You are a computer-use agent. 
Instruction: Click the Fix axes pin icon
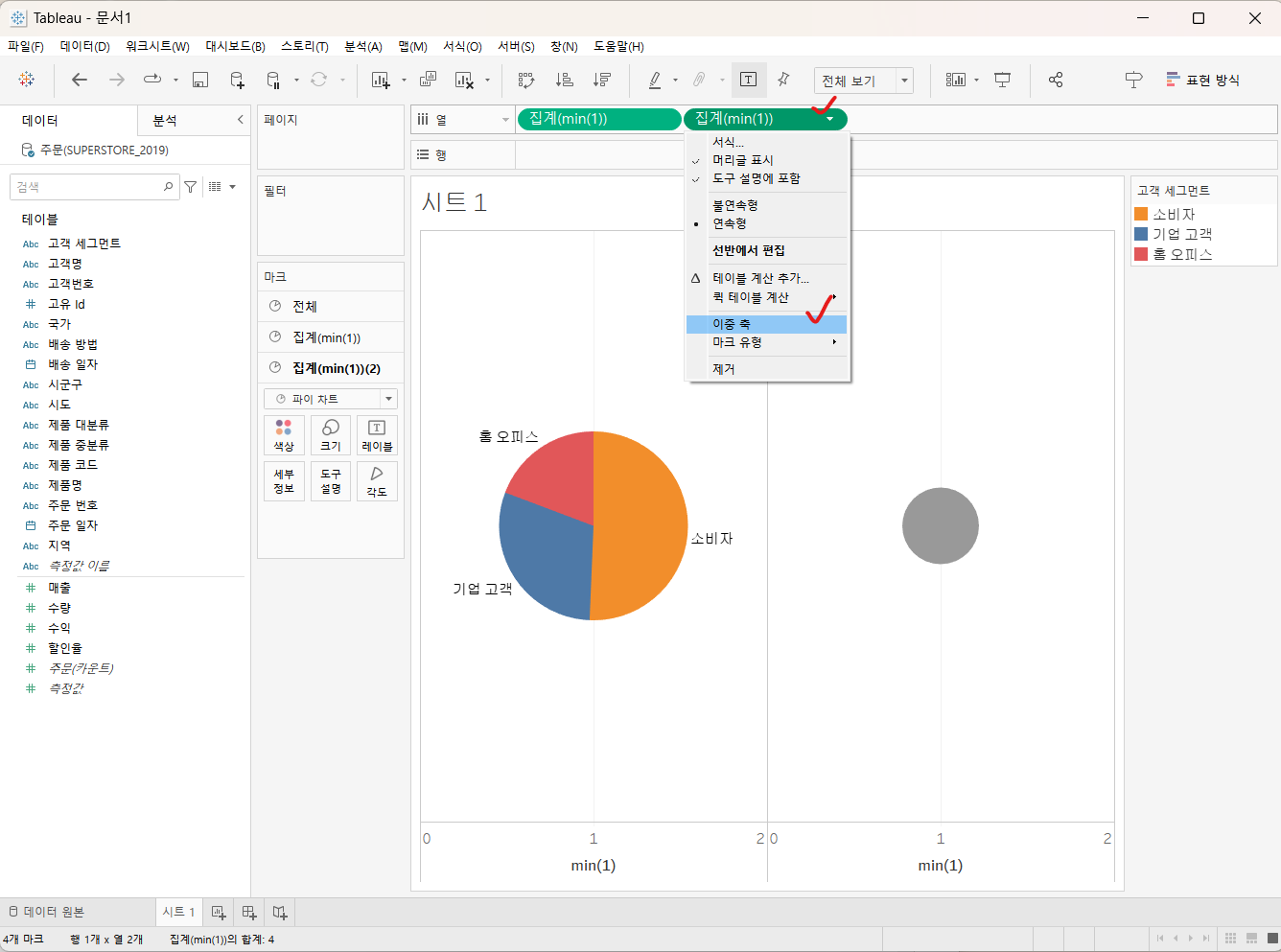click(784, 80)
